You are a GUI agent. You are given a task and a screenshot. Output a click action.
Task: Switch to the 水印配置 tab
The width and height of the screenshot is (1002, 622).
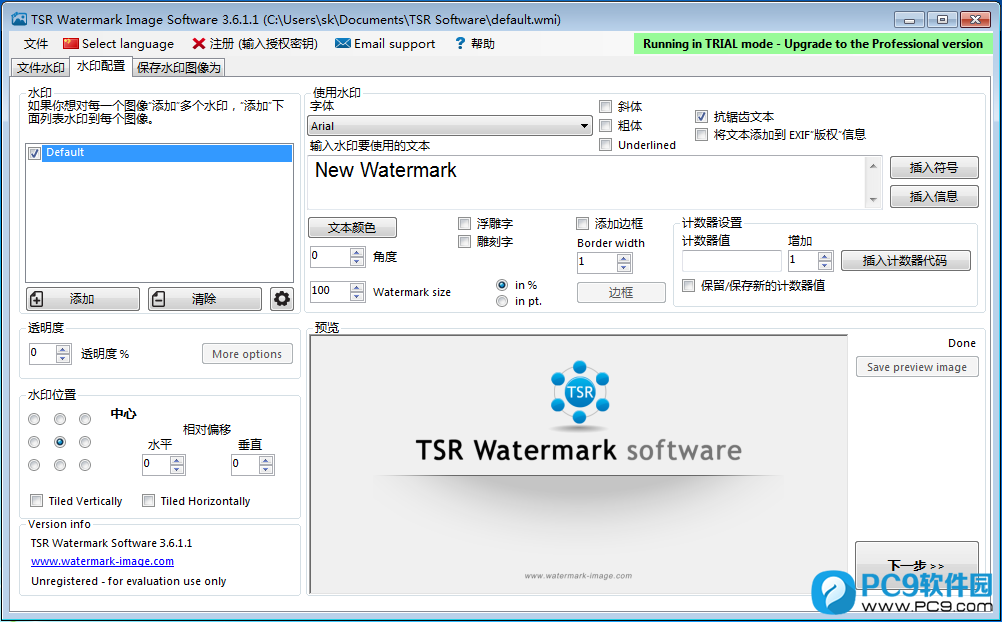(x=100, y=66)
